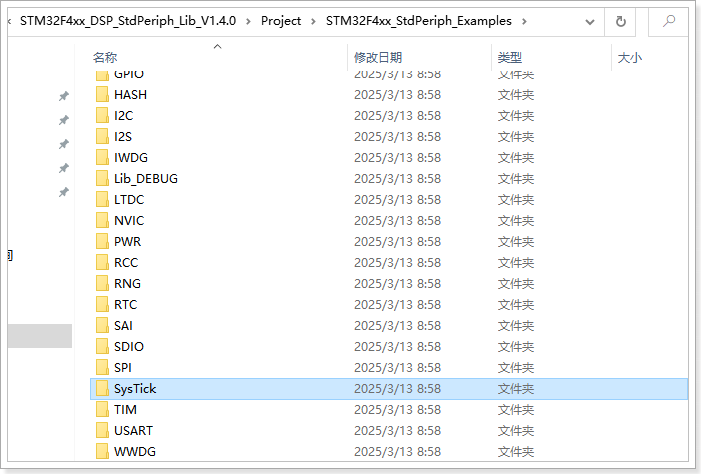
Task: Select the SDIO folder icon
Action: [x=102, y=347]
